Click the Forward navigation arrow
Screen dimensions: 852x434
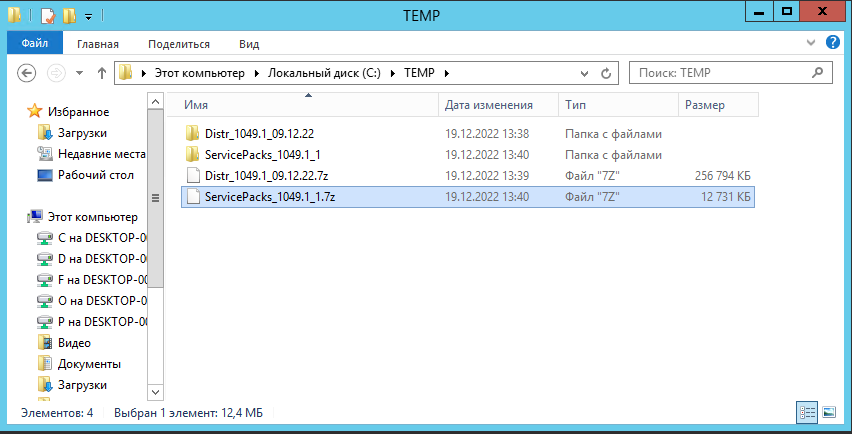point(57,73)
